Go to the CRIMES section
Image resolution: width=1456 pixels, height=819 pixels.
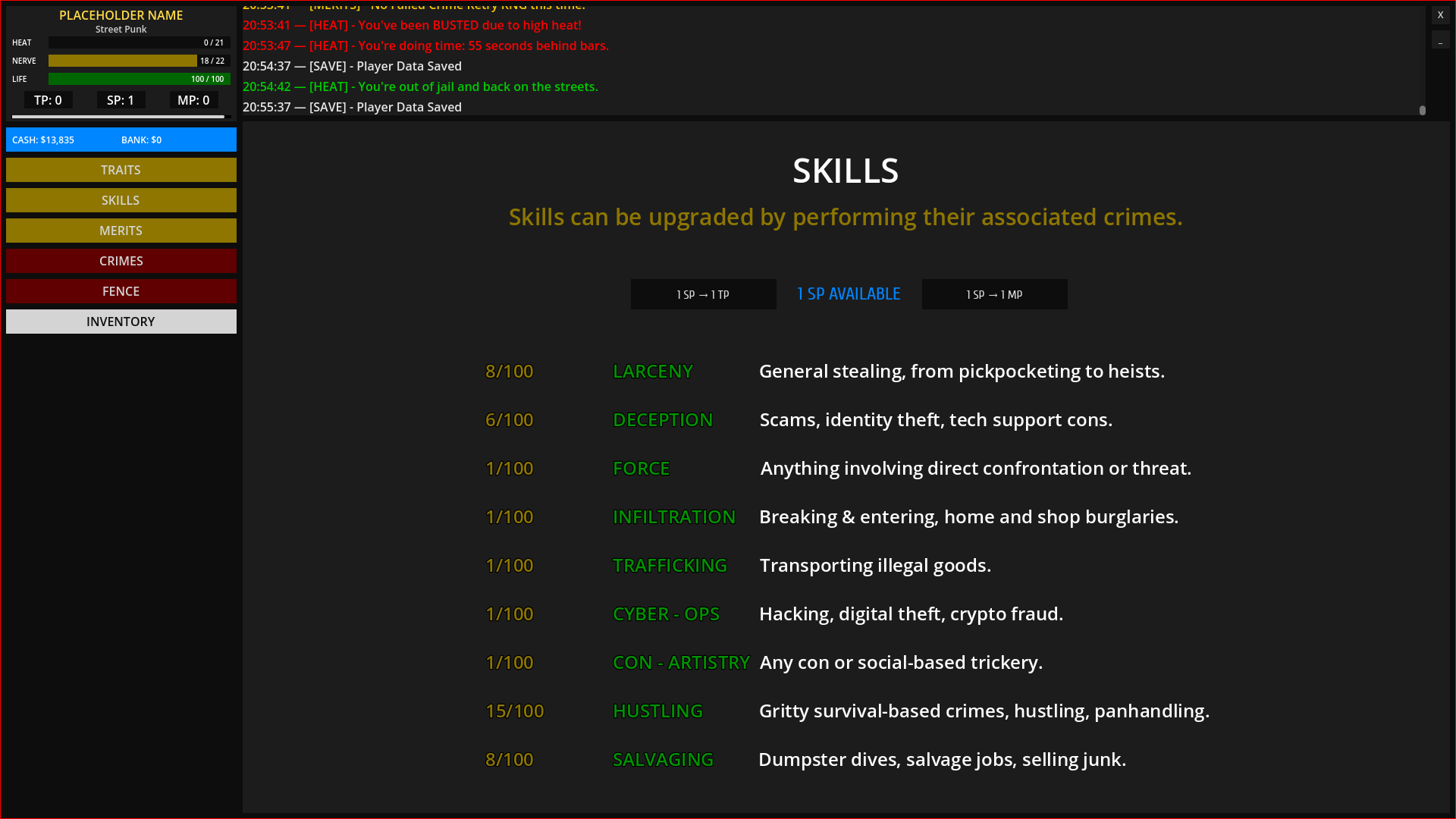pyautogui.click(x=121, y=261)
